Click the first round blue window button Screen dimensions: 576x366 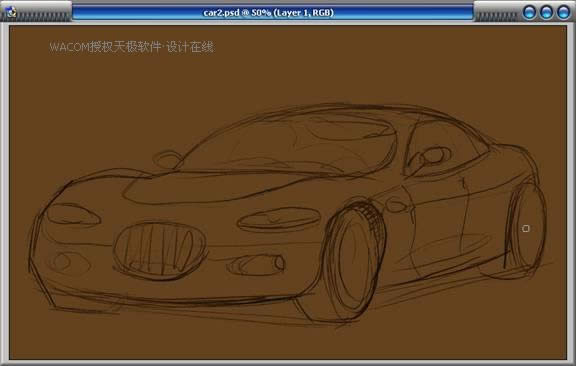click(x=529, y=12)
